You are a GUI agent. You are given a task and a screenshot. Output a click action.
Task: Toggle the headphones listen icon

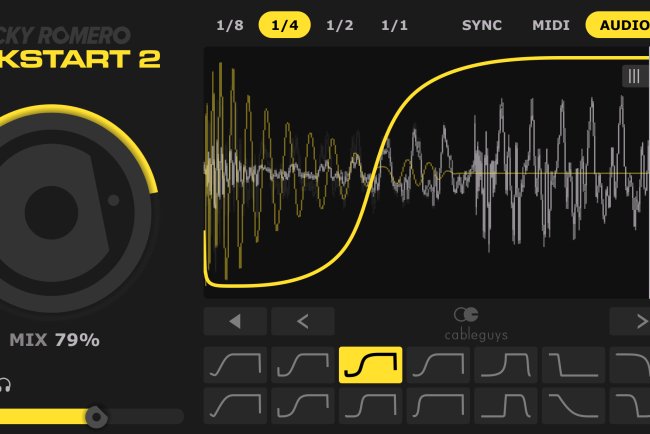coord(5,384)
